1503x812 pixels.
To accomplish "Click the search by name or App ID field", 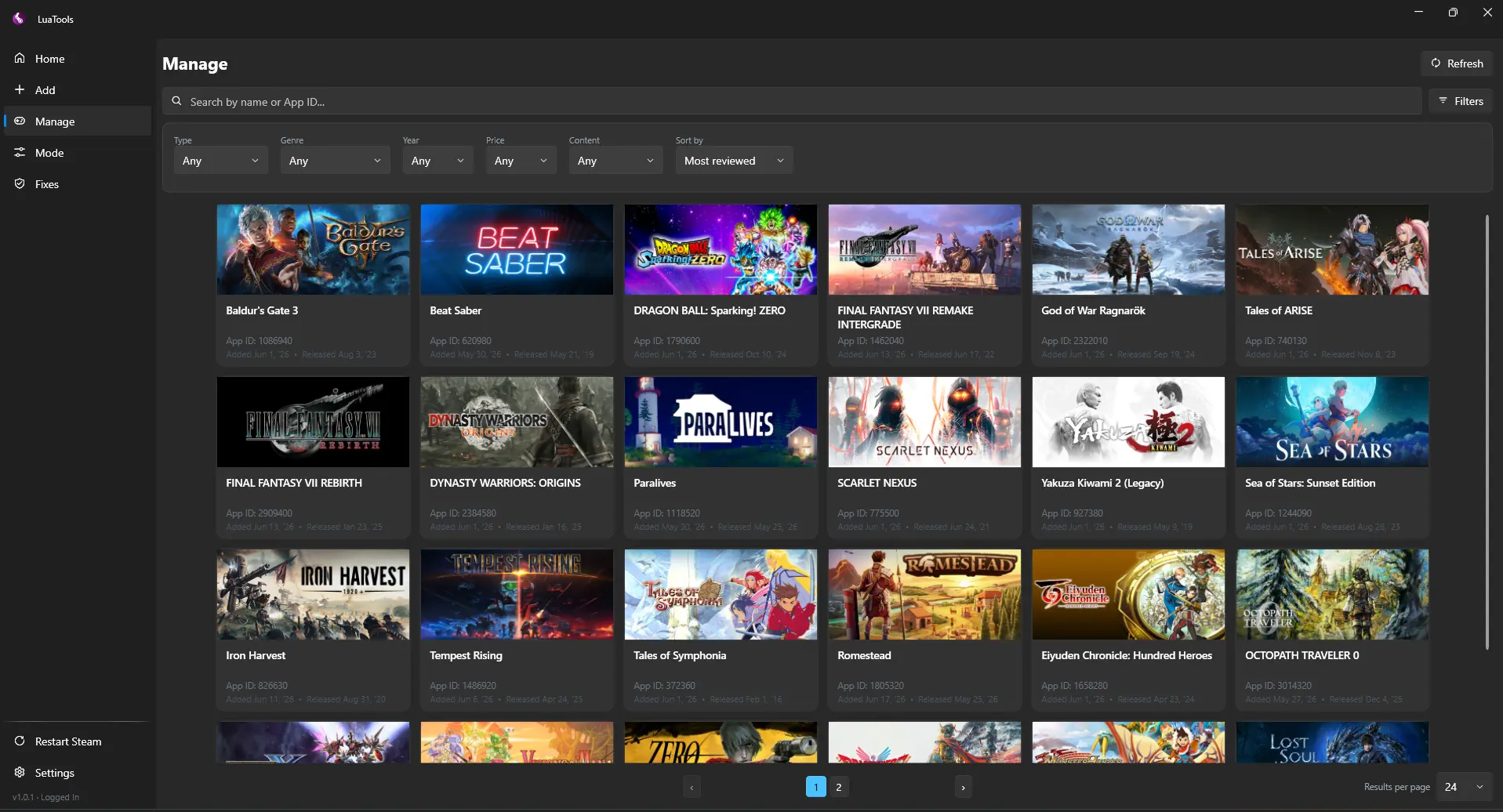I will click(x=792, y=101).
